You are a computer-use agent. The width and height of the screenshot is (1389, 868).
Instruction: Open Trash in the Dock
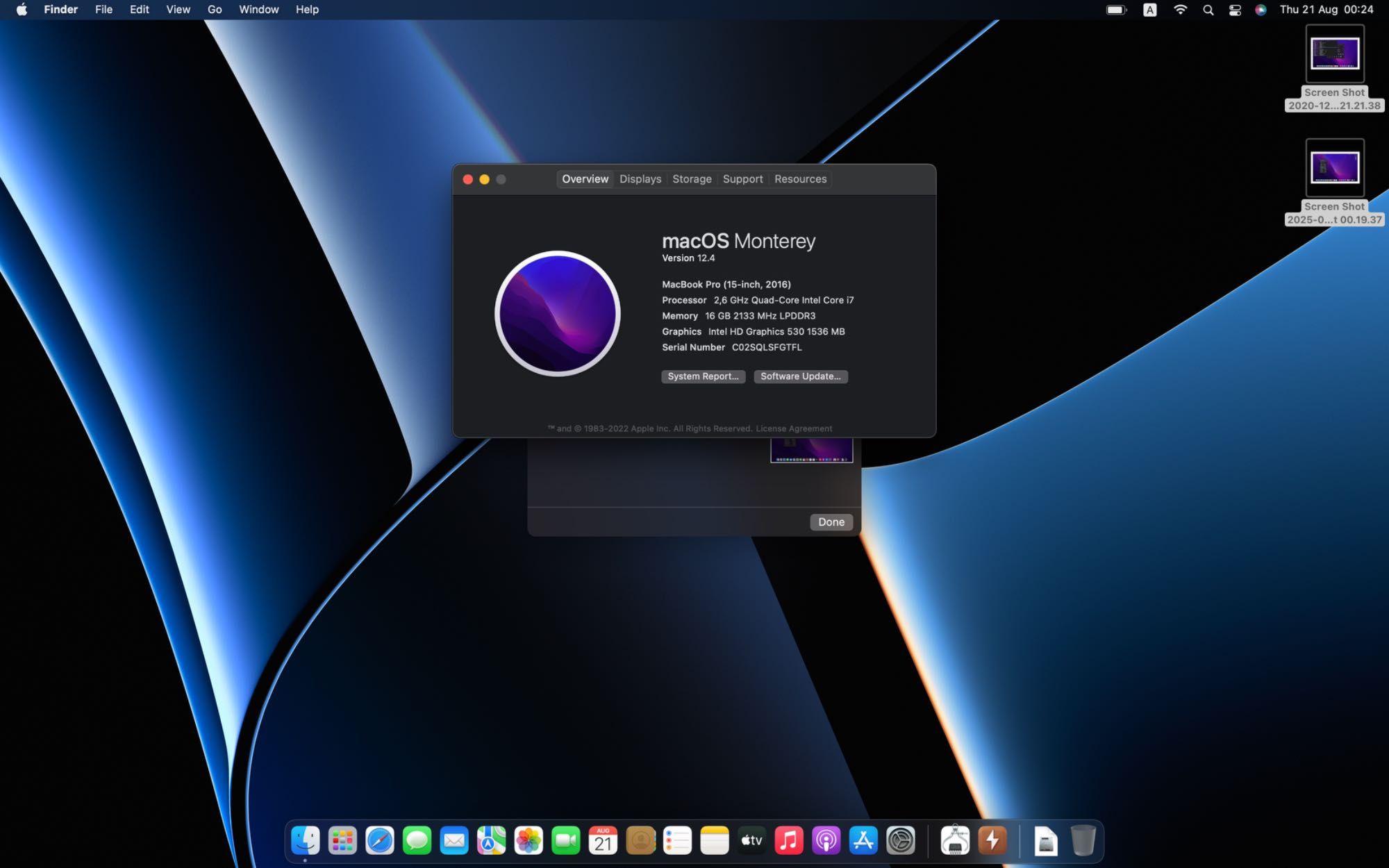click(x=1083, y=840)
